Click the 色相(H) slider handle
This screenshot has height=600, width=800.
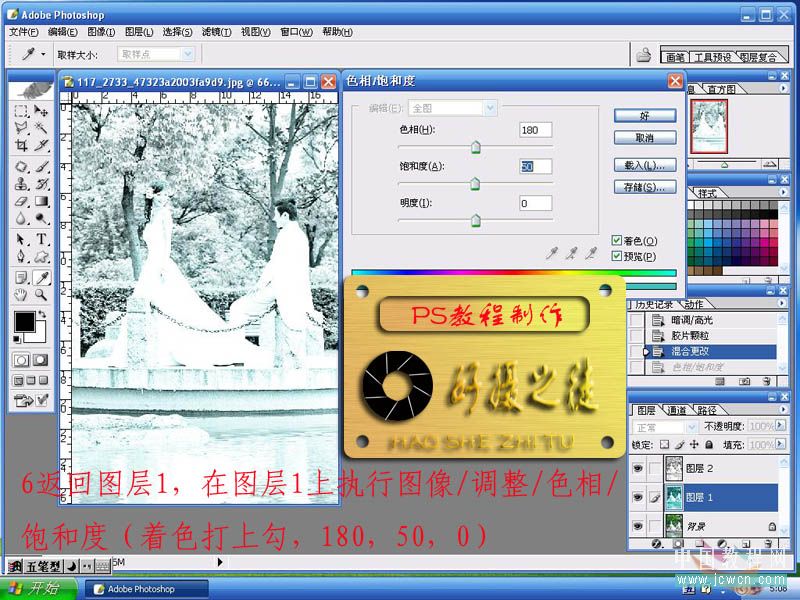tap(476, 147)
